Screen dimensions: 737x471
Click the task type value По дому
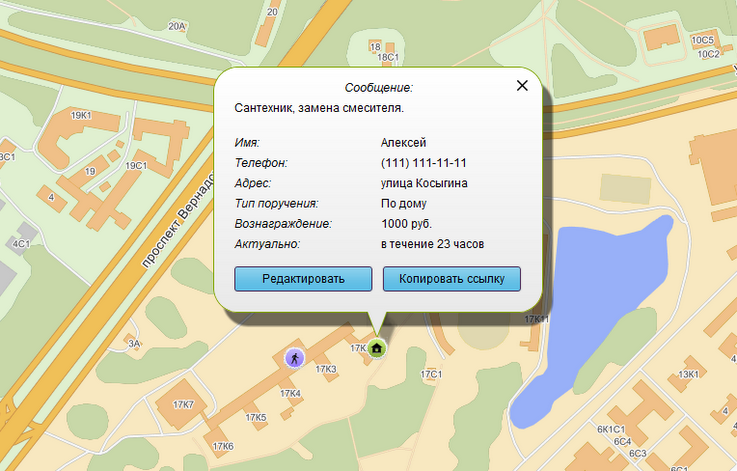[x=404, y=204]
